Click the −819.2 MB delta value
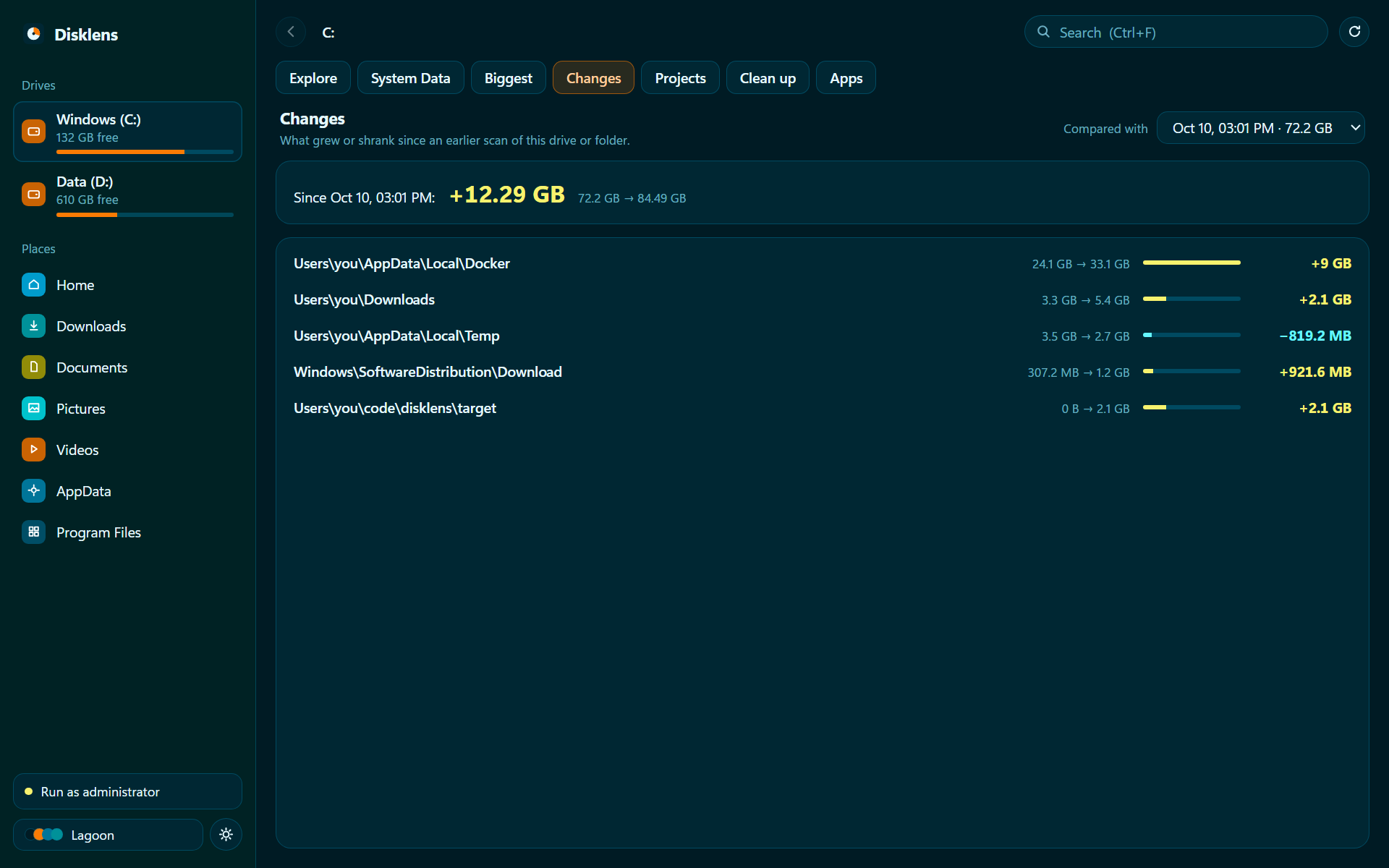This screenshot has height=868, width=1389. tap(1315, 336)
